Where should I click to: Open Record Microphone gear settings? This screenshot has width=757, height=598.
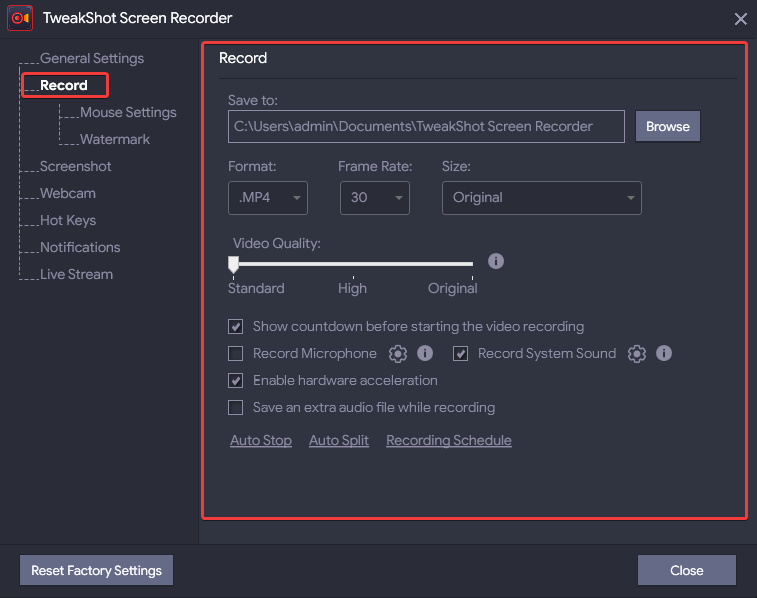398,354
